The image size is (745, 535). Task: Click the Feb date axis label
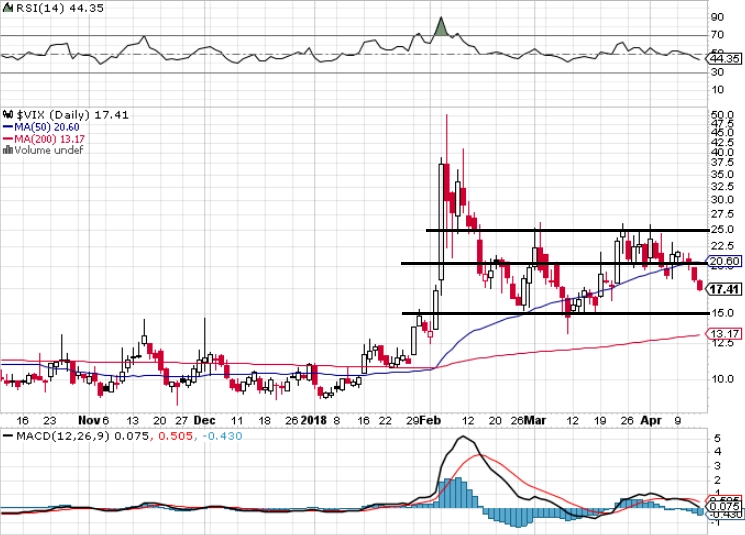pos(430,420)
